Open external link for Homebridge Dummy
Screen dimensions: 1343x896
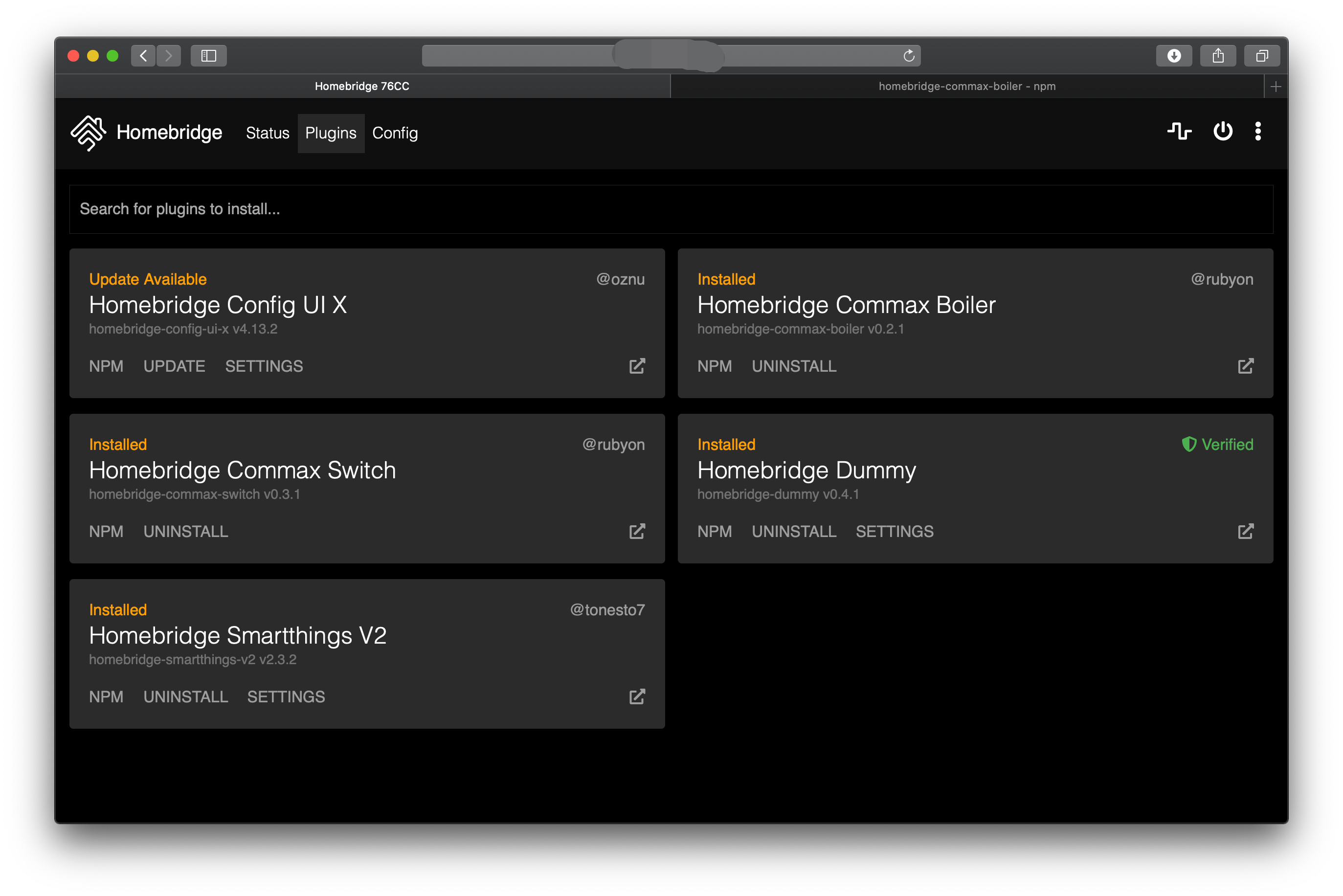pos(1245,532)
